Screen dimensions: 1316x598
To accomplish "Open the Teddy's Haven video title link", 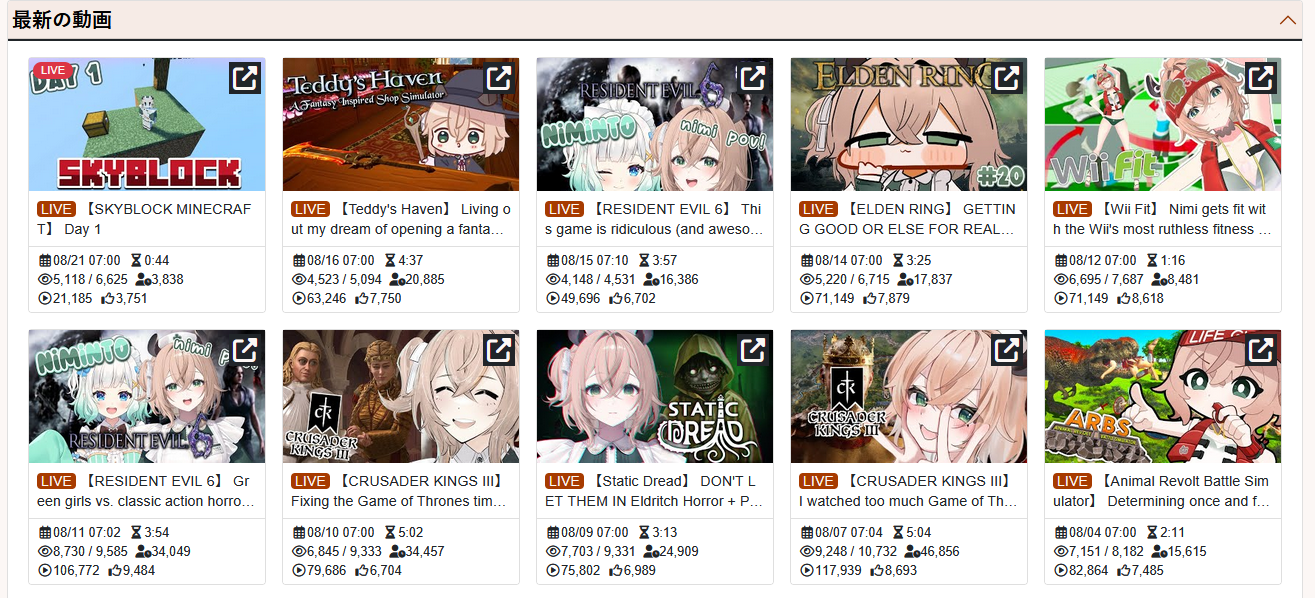I will pos(401,219).
